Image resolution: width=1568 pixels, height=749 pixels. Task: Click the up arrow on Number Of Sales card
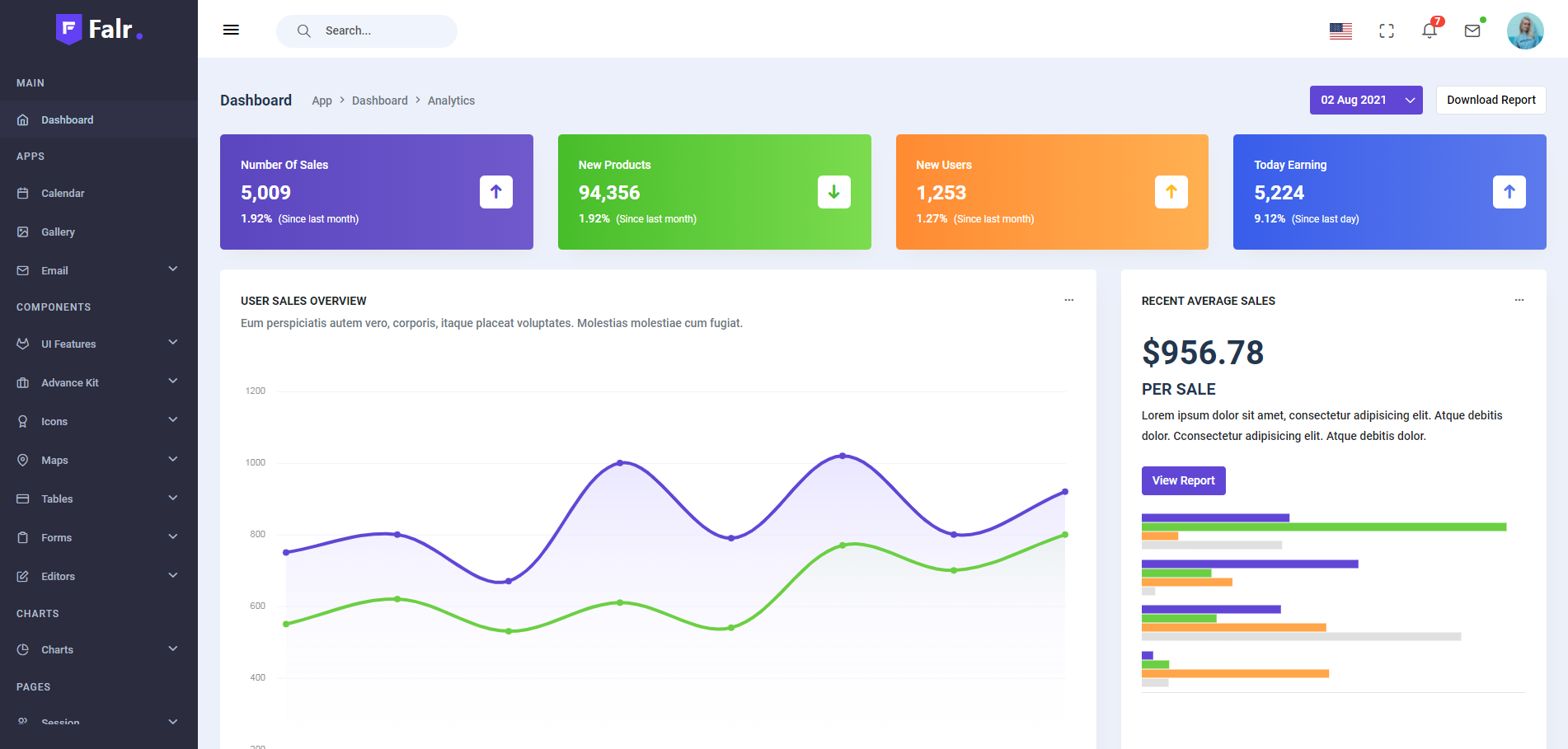(x=496, y=192)
